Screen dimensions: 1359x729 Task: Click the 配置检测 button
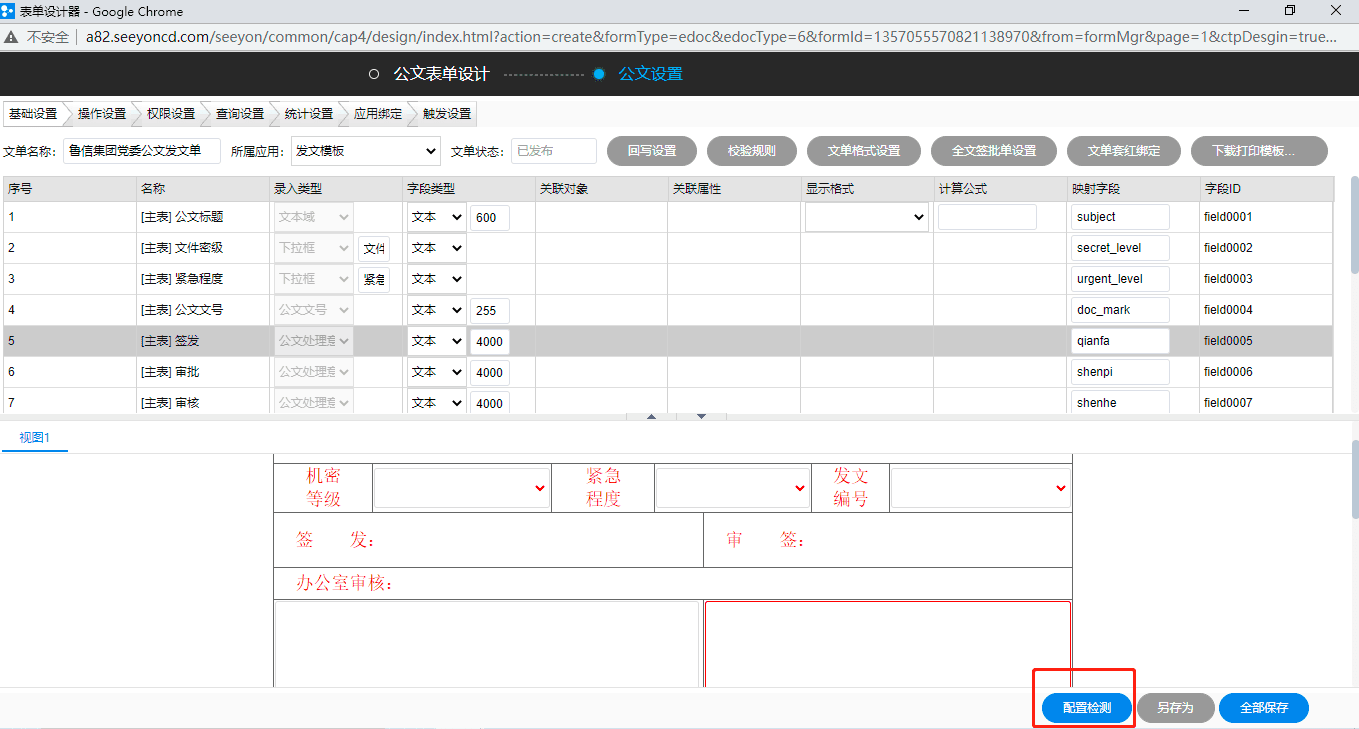click(1087, 708)
